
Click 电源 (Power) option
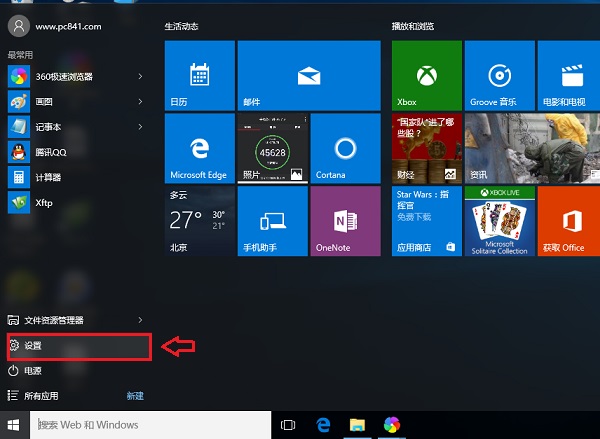pyautogui.click(x=33, y=371)
